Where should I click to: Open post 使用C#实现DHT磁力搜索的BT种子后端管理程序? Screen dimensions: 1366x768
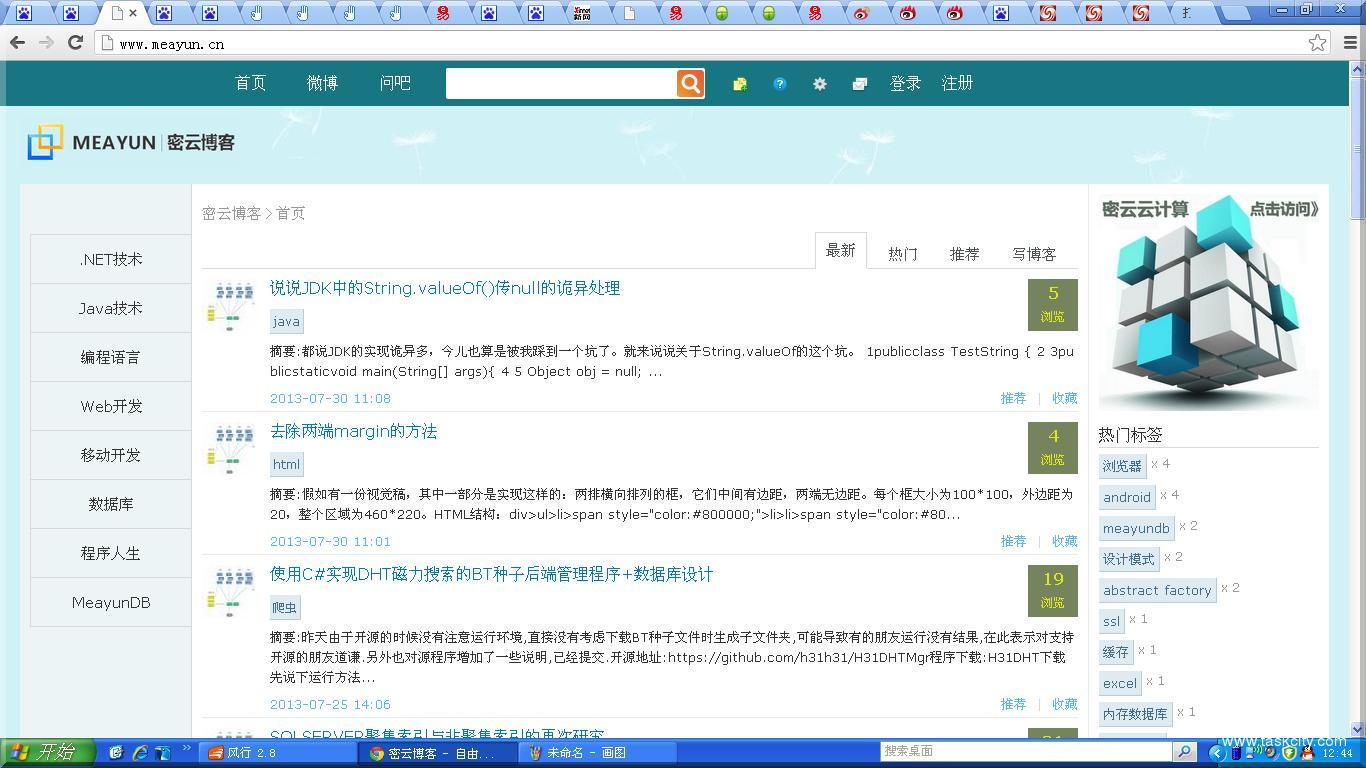491,574
